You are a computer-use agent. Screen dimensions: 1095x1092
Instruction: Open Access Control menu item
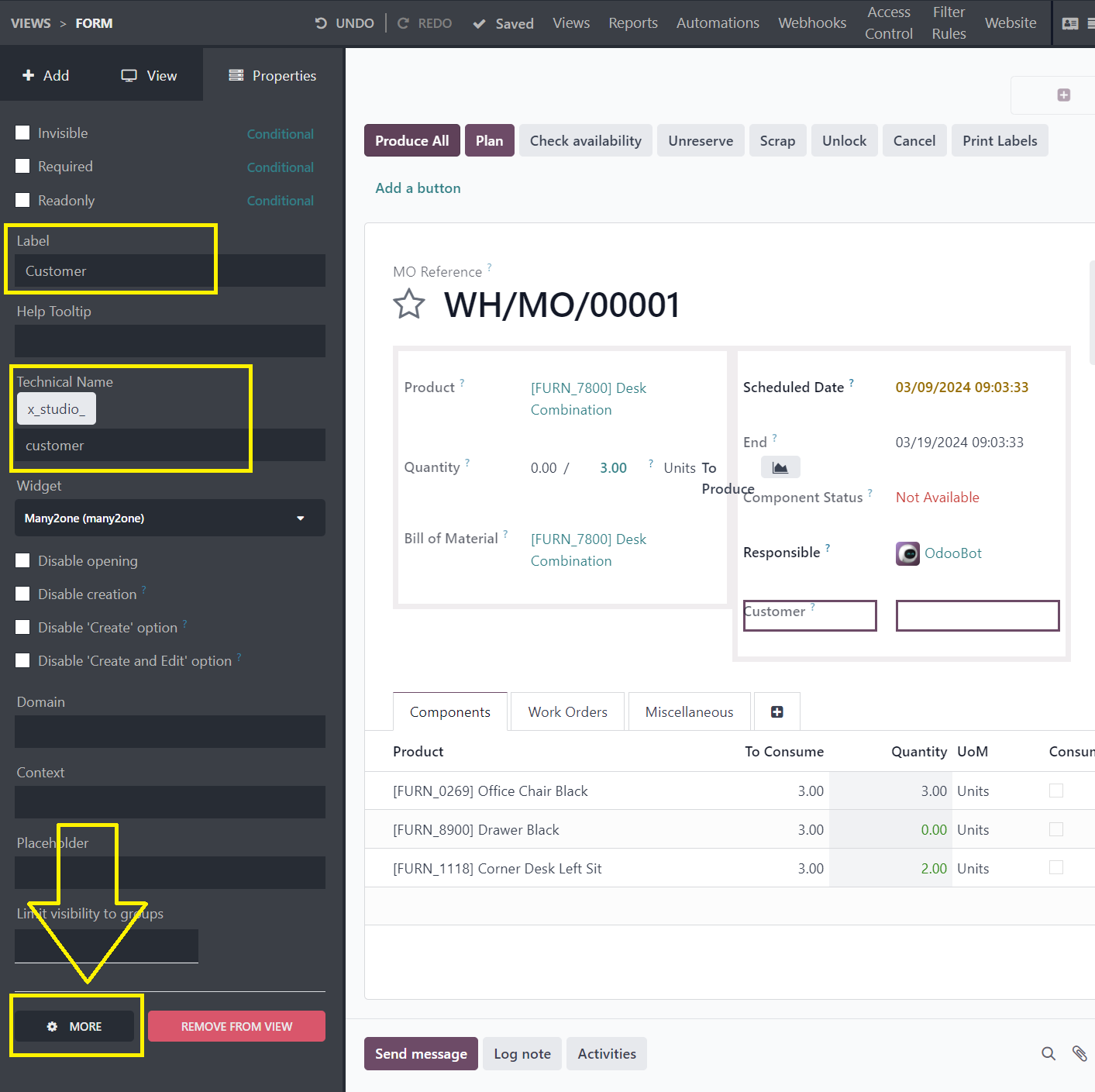(889, 23)
